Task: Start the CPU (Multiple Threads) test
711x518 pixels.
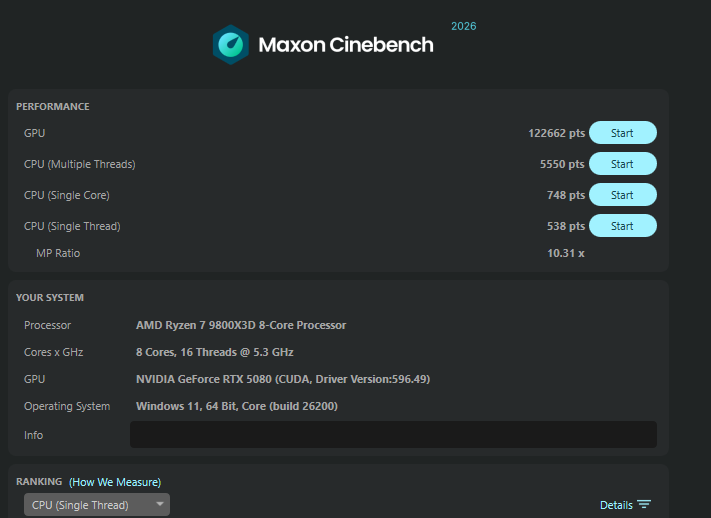Action: click(x=623, y=163)
